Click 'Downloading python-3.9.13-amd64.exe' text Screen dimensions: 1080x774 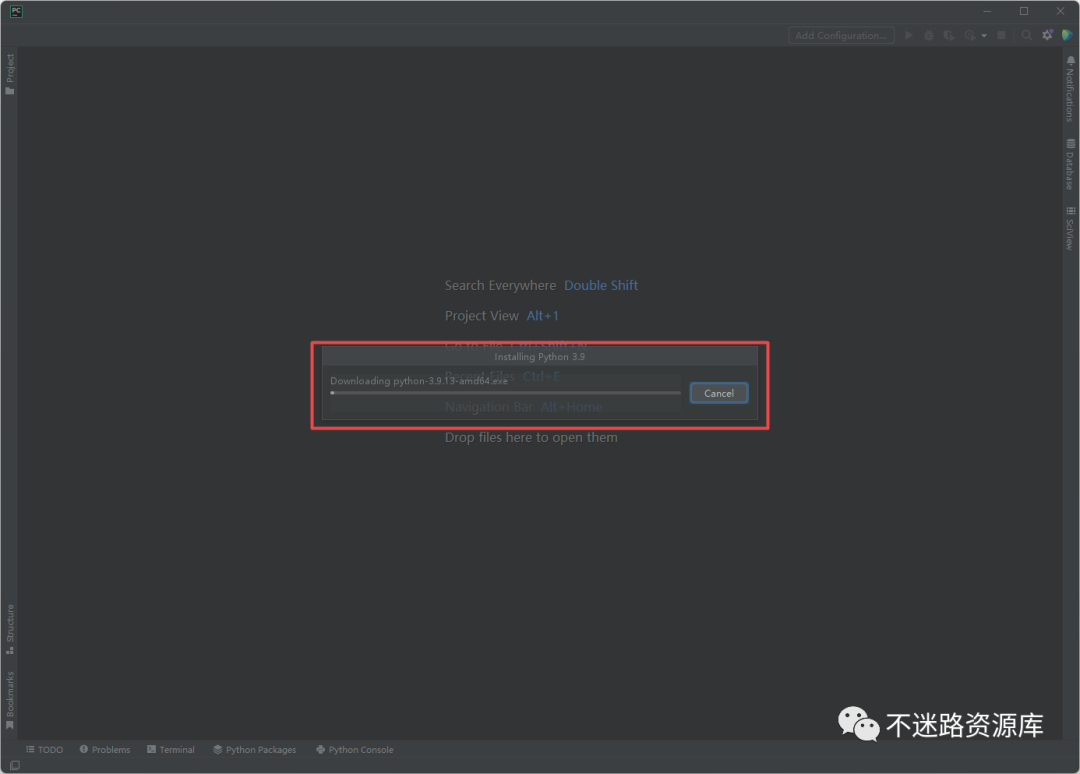pos(418,381)
